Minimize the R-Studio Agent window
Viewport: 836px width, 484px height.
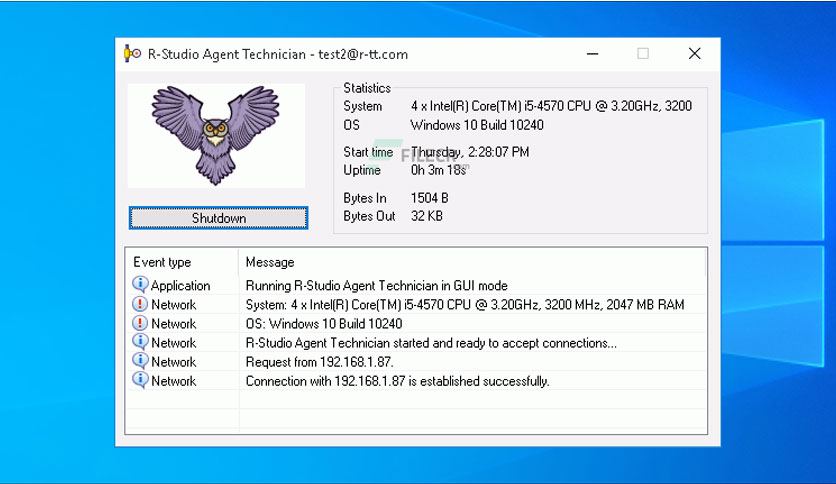coord(592,54)
